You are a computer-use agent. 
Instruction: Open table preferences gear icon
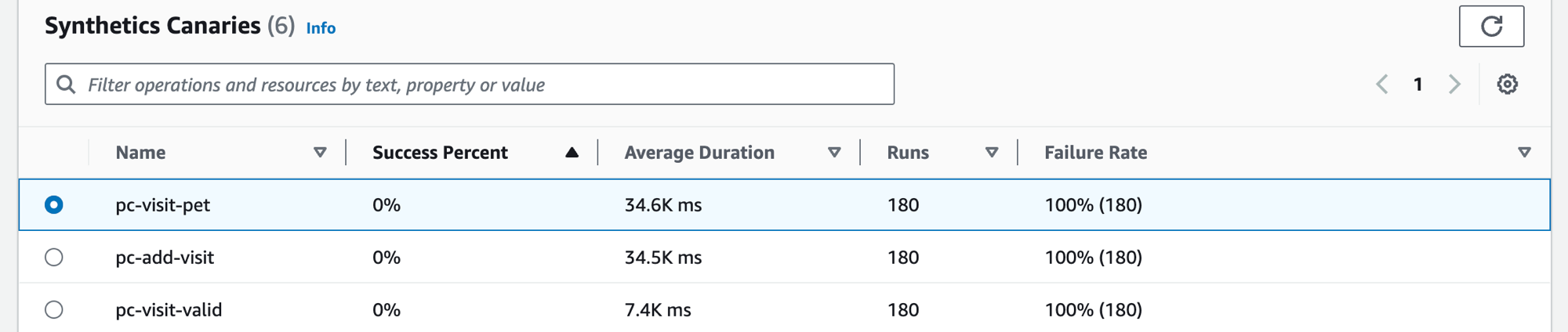tap(1507, 85)
